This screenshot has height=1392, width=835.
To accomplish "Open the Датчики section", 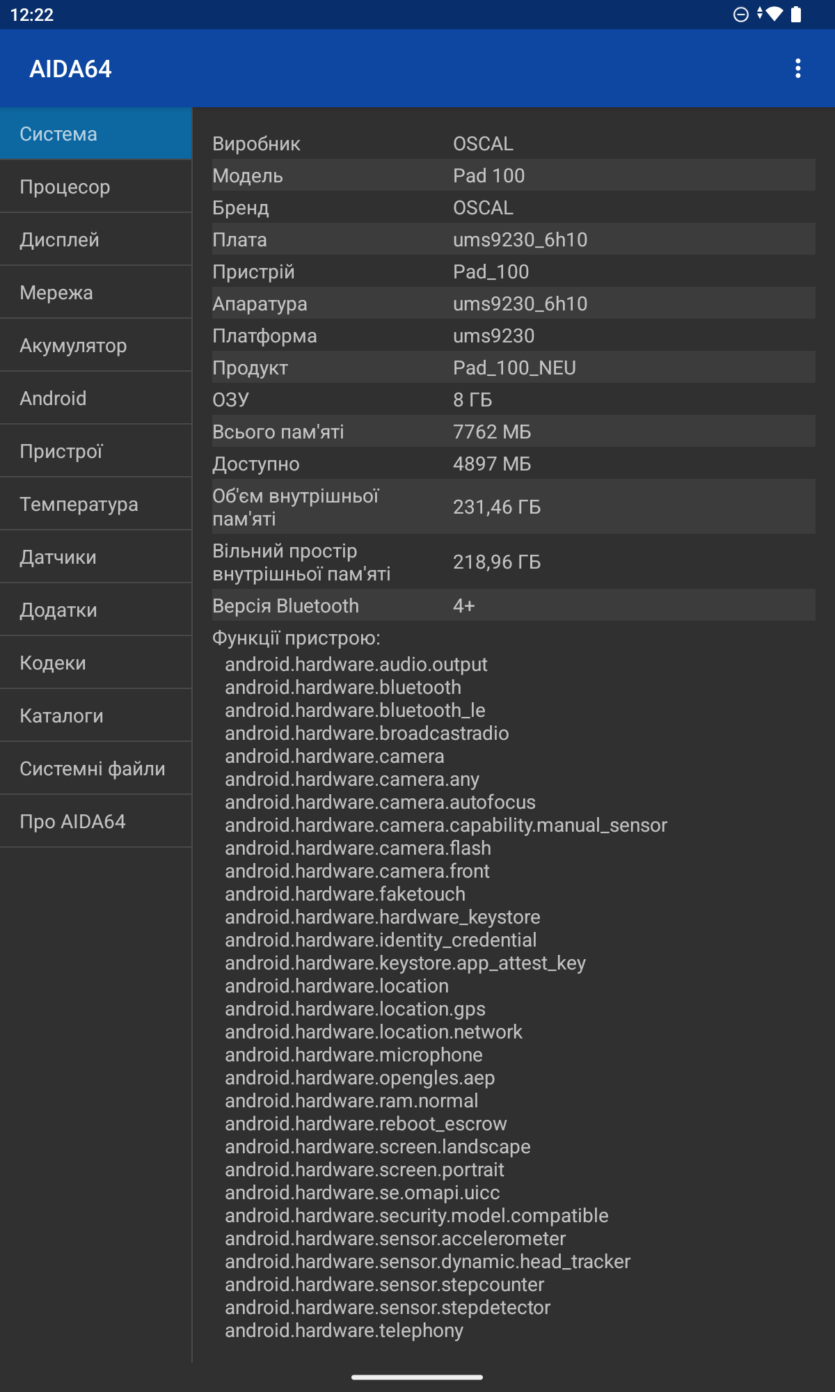I will pos(96,557).
